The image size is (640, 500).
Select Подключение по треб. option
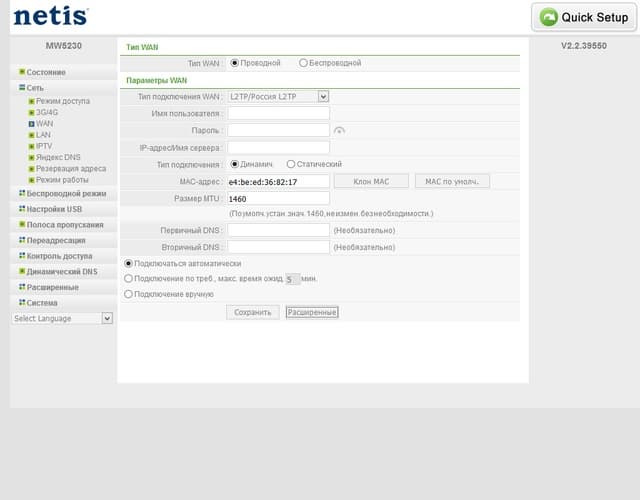coord(128,279)
